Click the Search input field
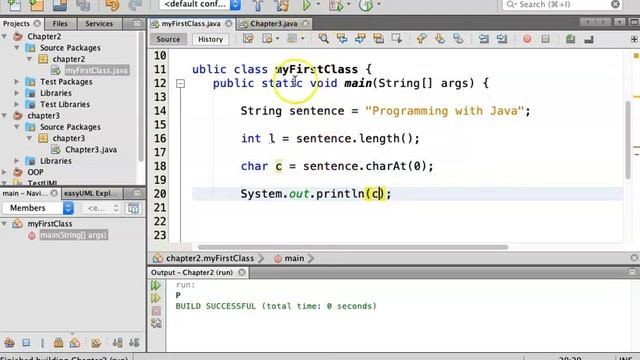 click(x=562, y=5)
